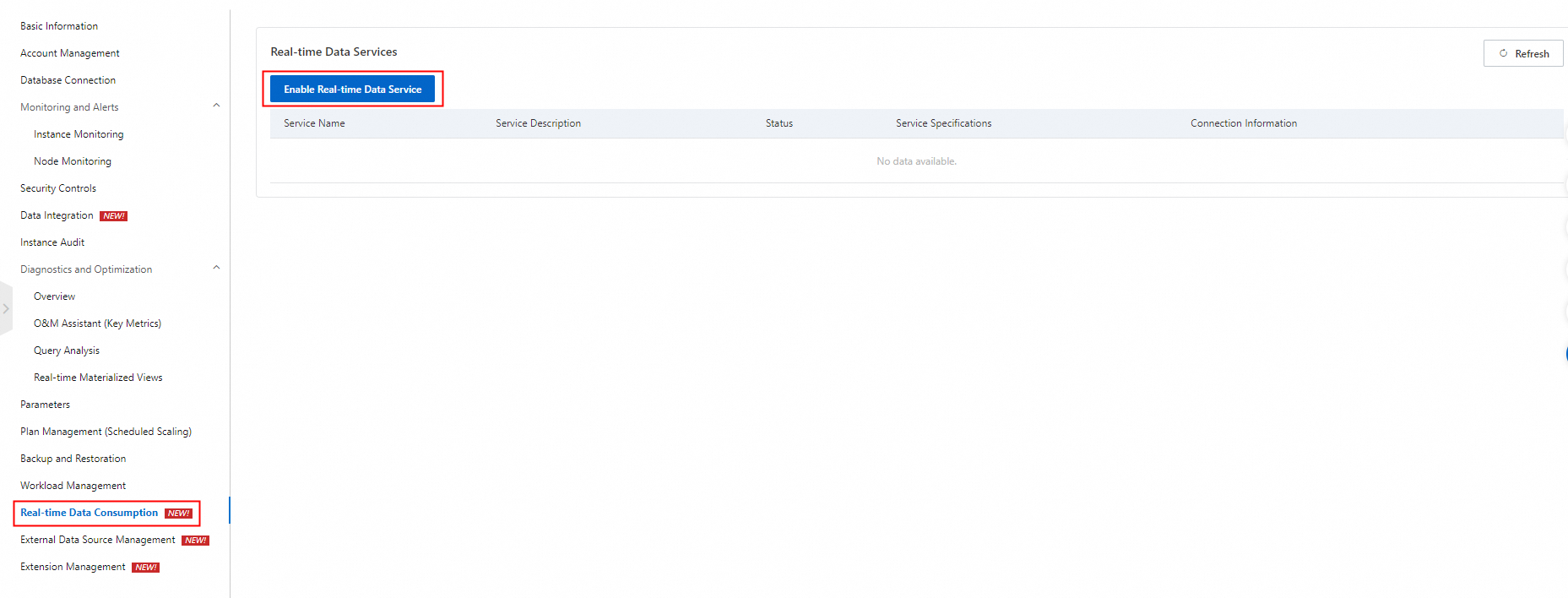Select Real-time Data Consumption
1568x598 pixels.
[89, 513]
